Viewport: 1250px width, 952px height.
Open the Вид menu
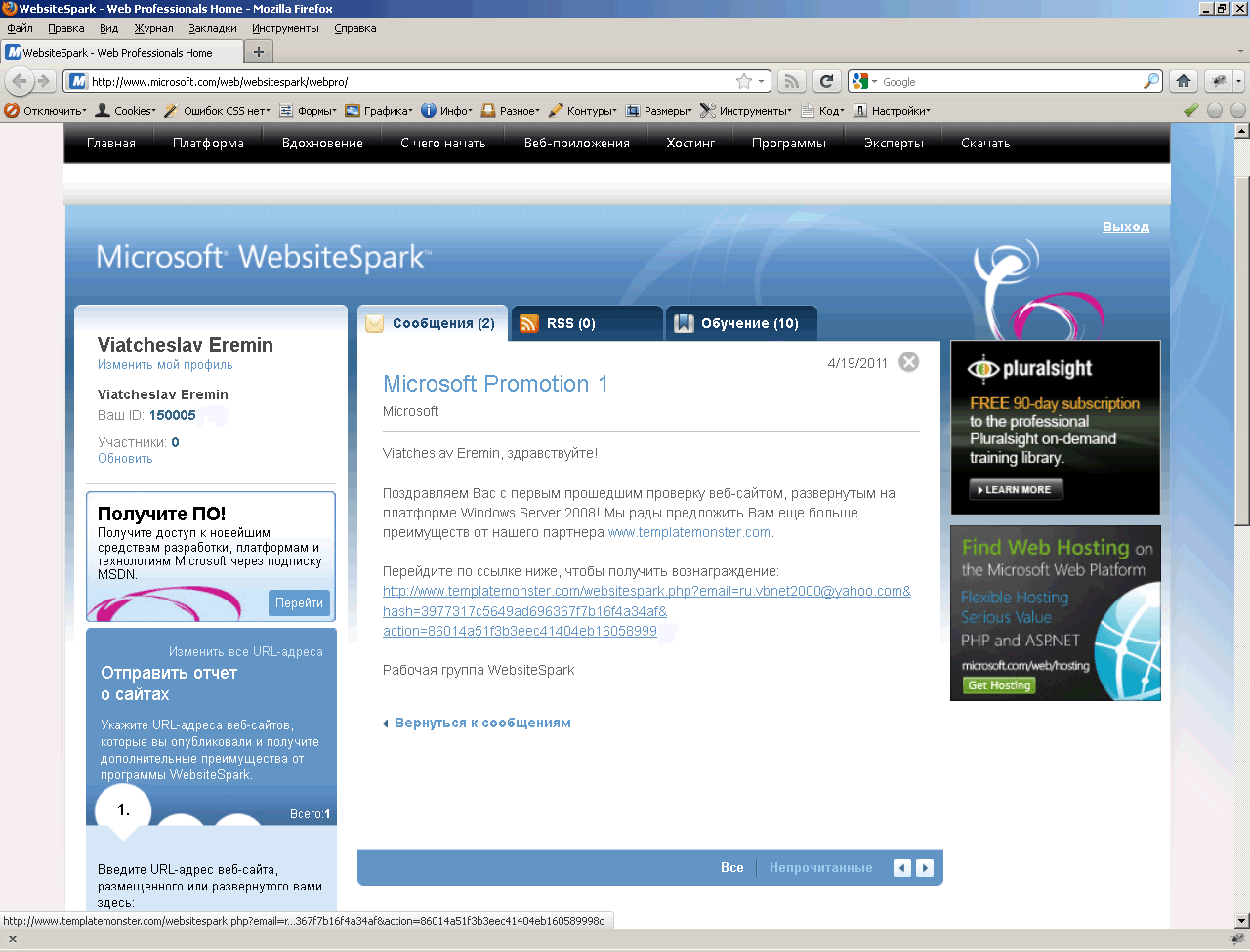click(x=108, y=29)
